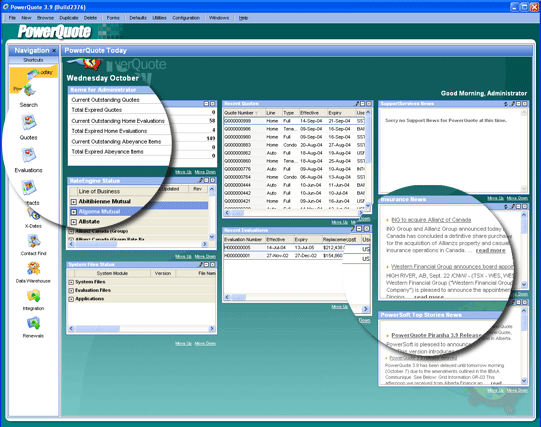Select quote row Q000000999
The image size is (541, 427).
coord(294,121)
